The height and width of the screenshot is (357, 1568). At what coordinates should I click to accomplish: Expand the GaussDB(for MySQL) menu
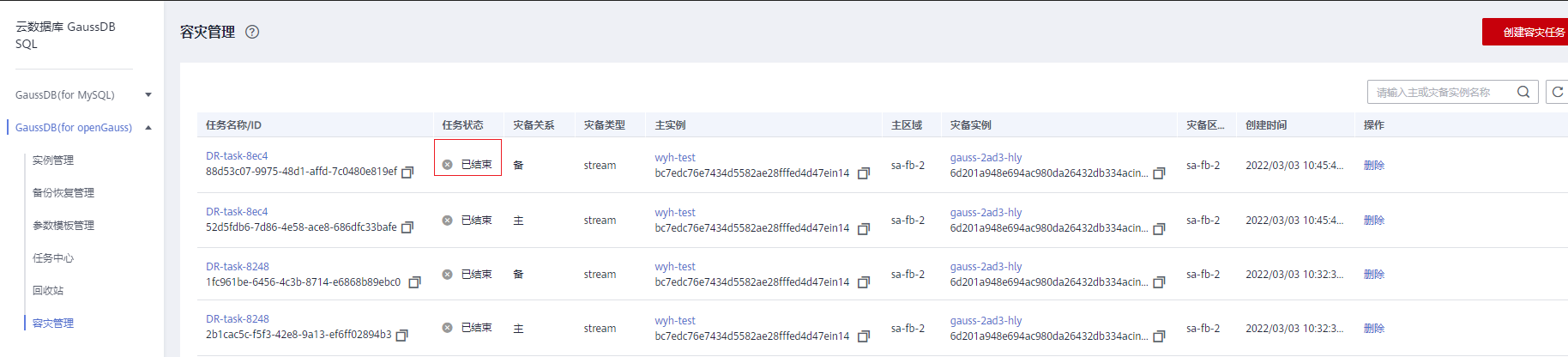point(148,94)
